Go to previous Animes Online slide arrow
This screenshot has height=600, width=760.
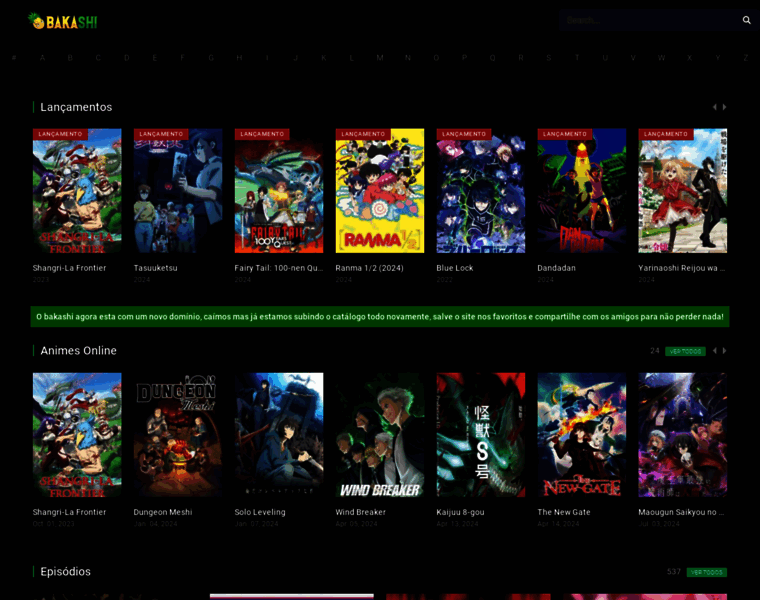pos(714,350)
